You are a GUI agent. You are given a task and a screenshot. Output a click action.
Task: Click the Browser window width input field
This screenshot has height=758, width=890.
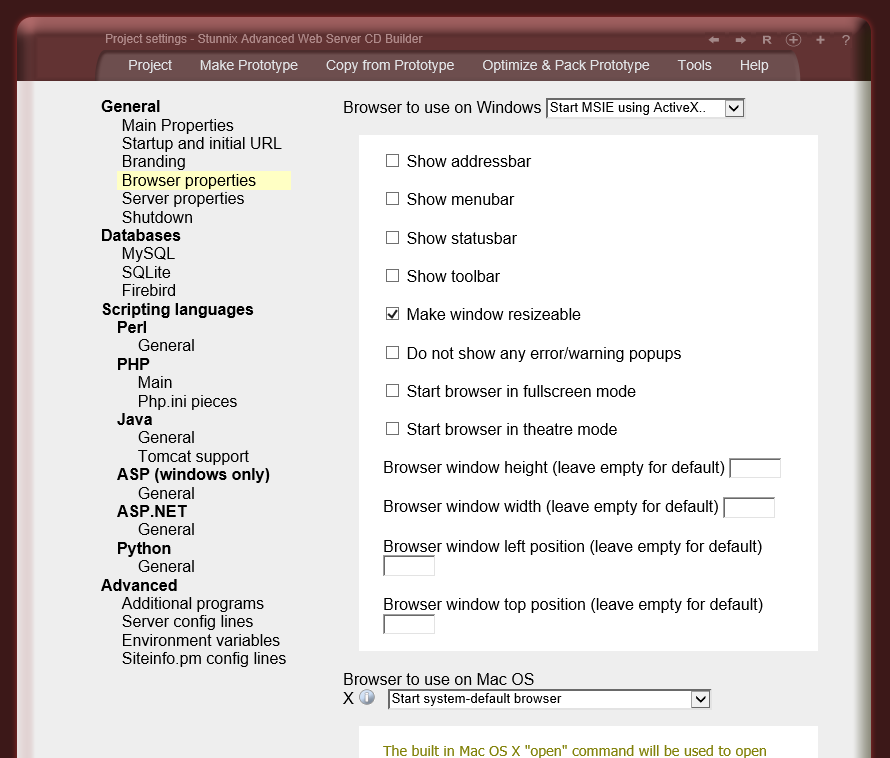pyautogui.click(x=749, y=506)
